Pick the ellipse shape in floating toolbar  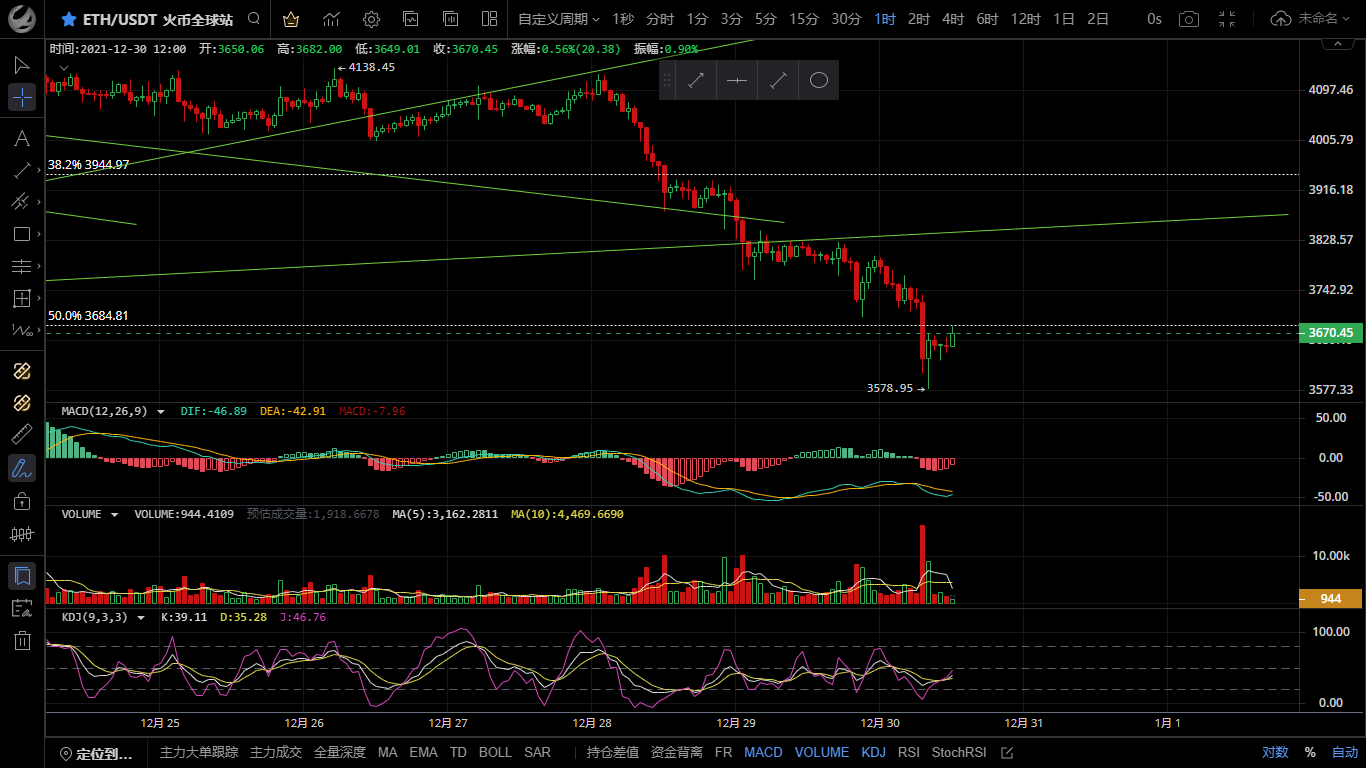[818, 80]
